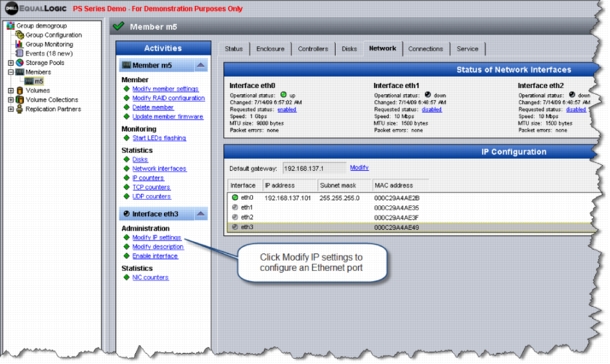Viewport: 610px width, 364px height.
Task: Select the m5 member tree item
Action: [34, 81]
